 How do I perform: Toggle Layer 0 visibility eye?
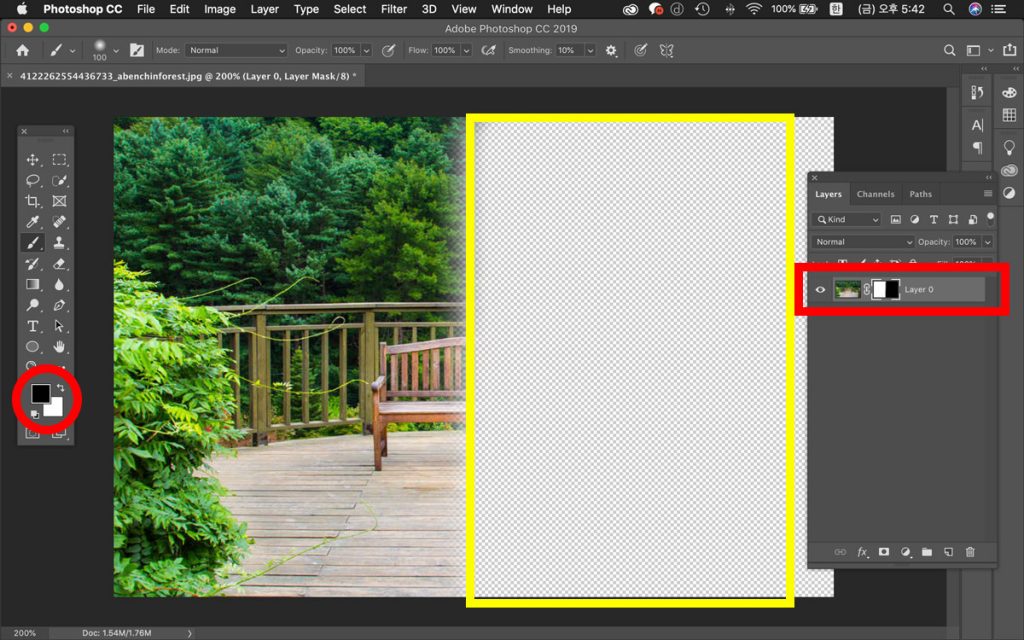[820, 289]
